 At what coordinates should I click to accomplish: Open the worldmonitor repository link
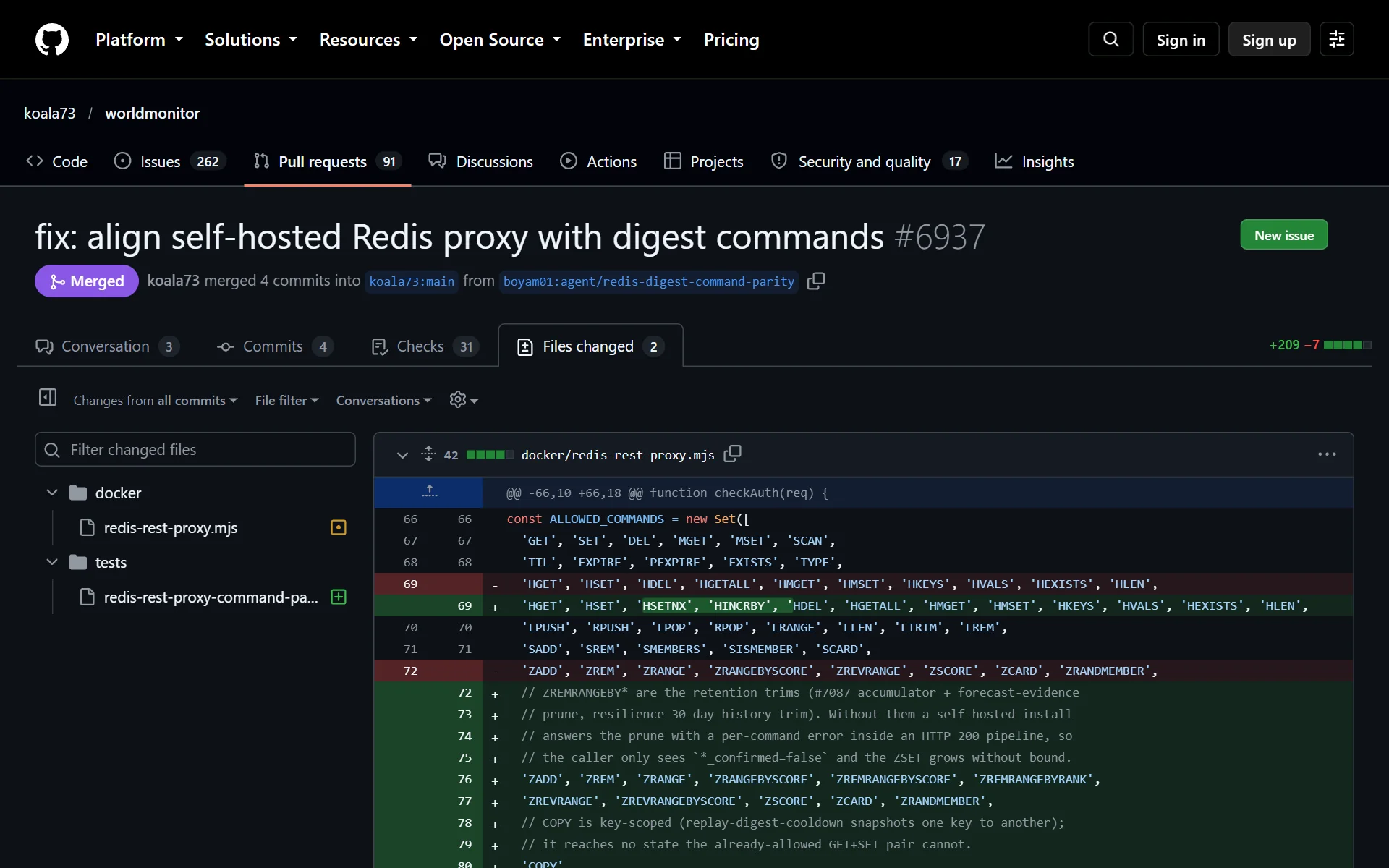152,113
